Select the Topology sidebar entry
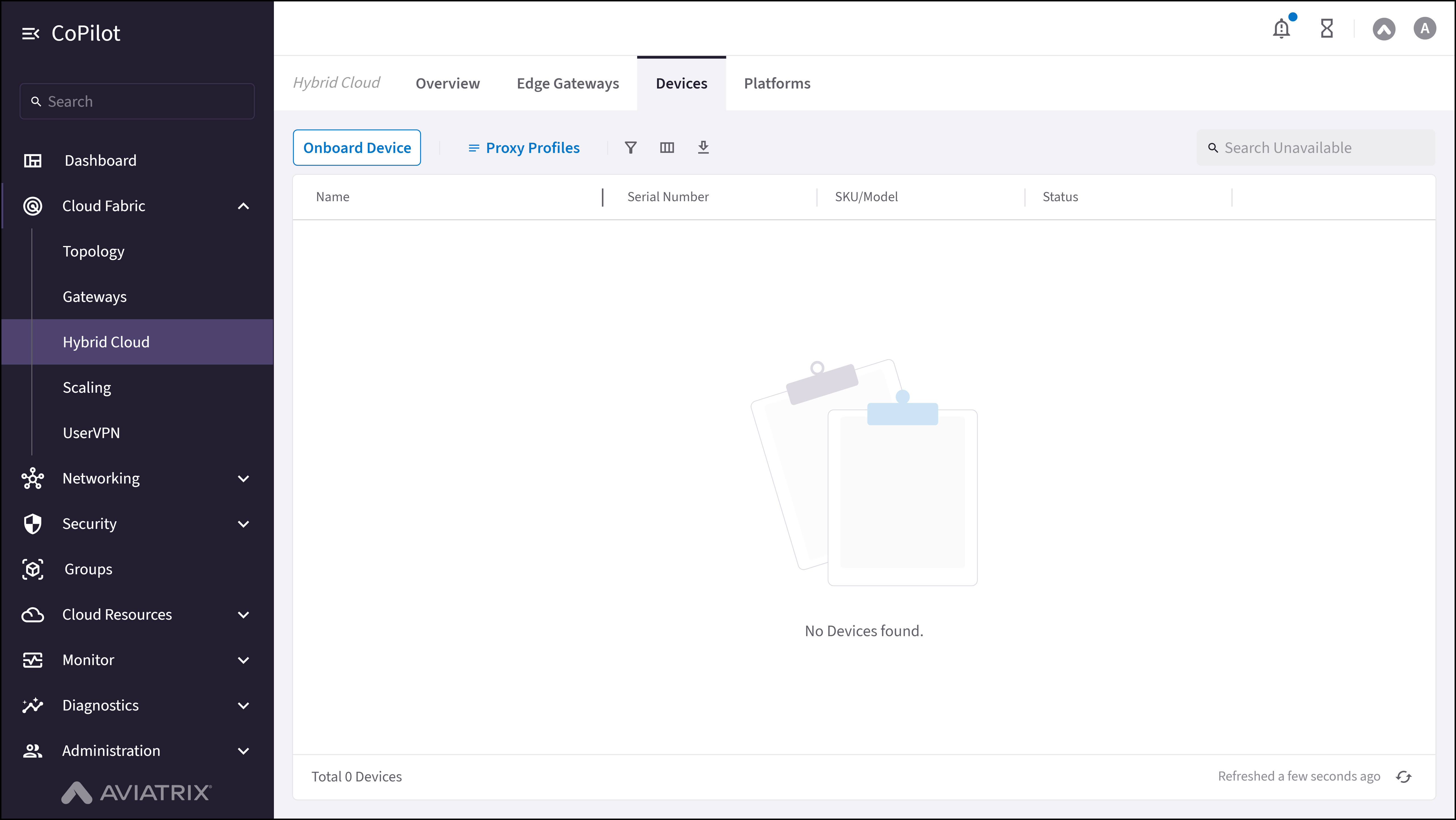This screenshot has height=820, width=1456. (x=93, y=251)
